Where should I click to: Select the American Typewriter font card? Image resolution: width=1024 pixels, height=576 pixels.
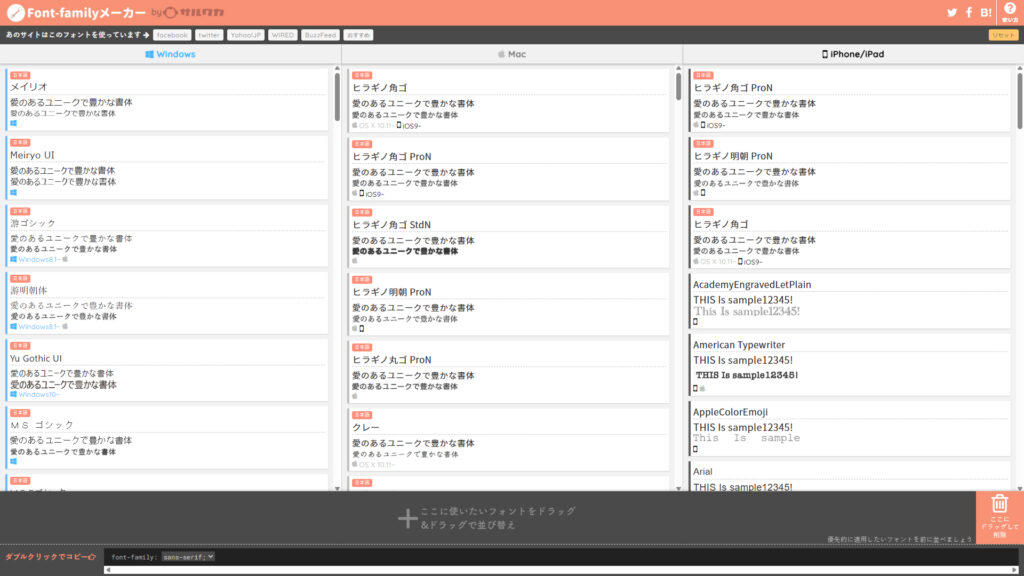pyautogui.click(x=850, y=365)
